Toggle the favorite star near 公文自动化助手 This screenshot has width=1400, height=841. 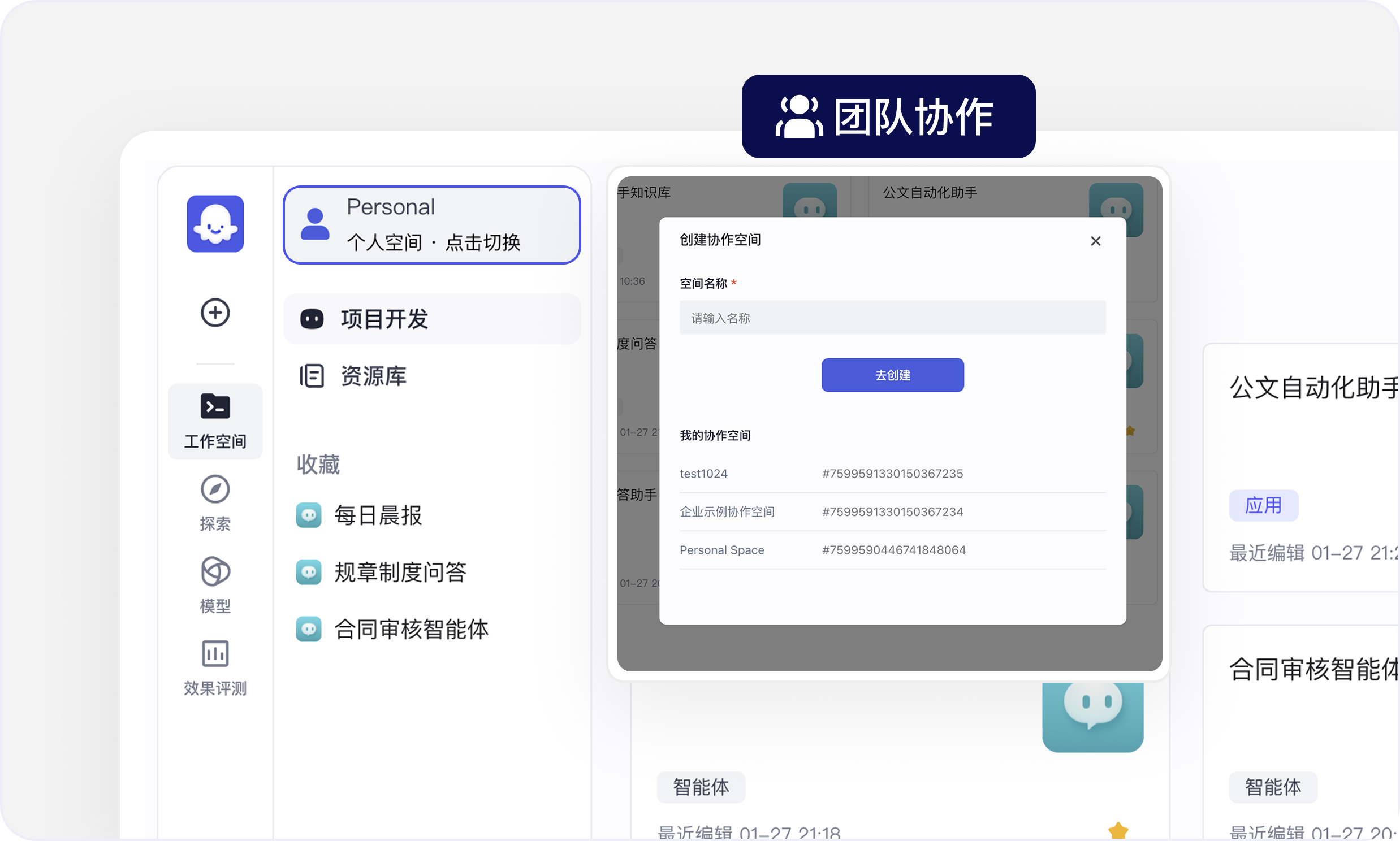pos(1130,431)
